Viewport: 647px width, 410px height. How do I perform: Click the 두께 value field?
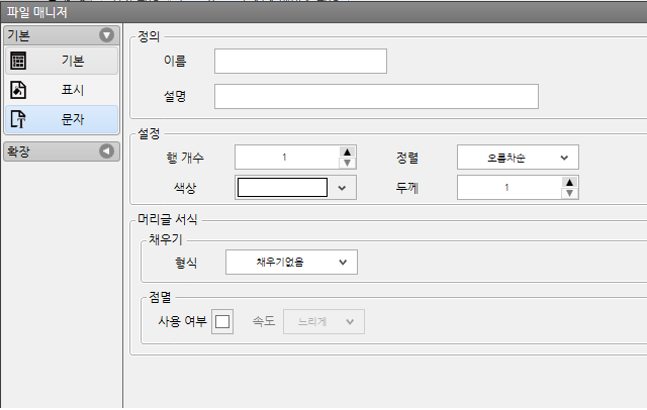pyautogui.click(x=509, y=188)
